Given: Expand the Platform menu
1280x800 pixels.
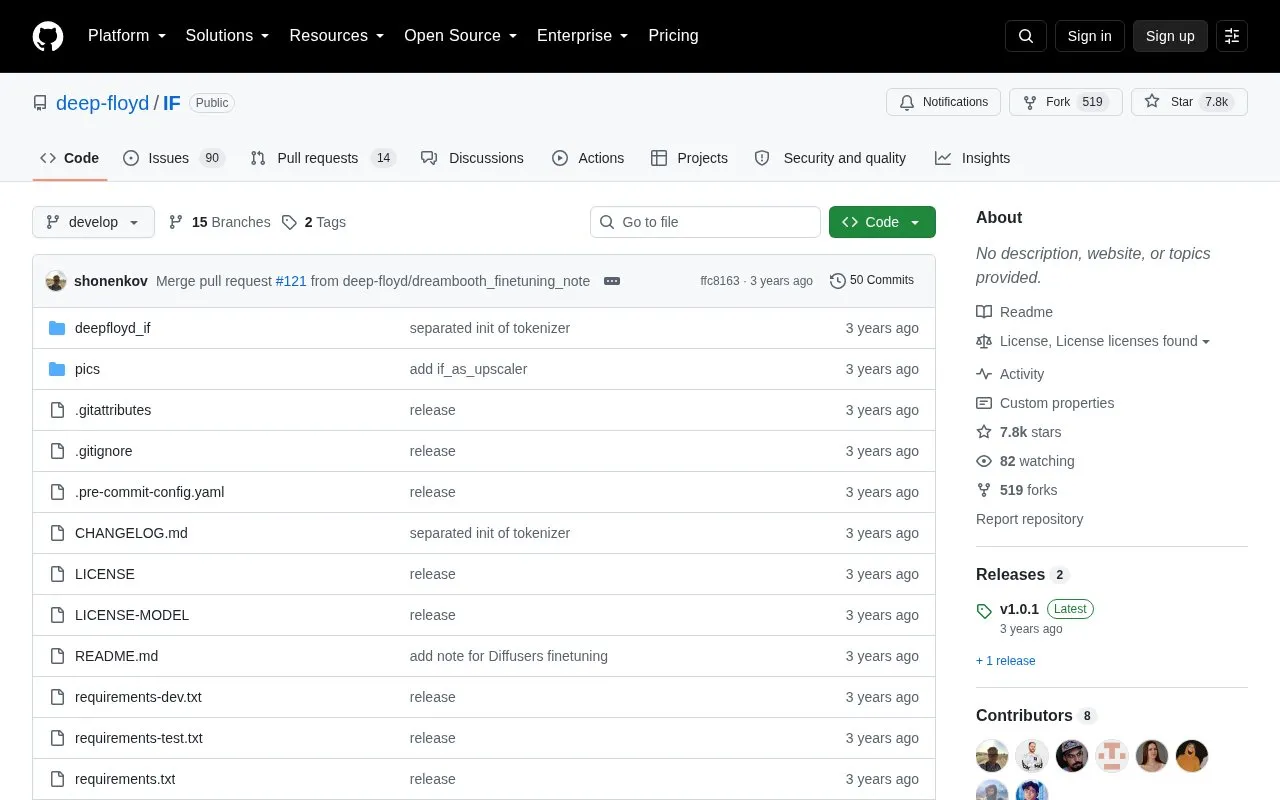Looking at the screenshot, I should (127, 36).
